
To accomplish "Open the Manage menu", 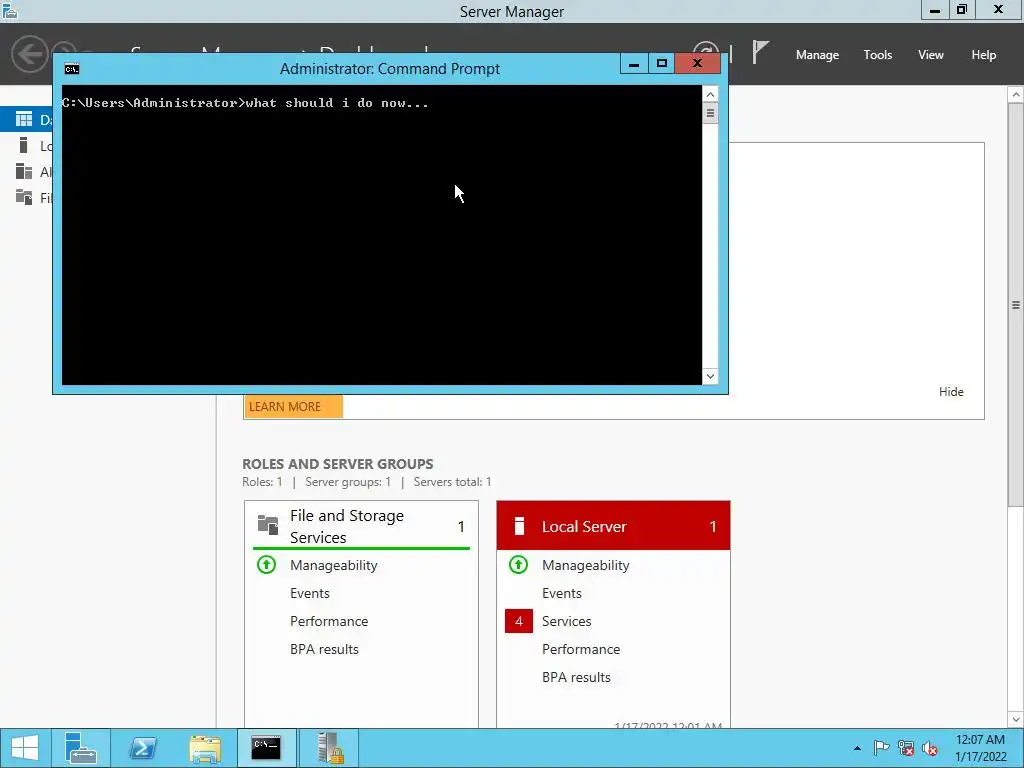I will tap(817, 55).
